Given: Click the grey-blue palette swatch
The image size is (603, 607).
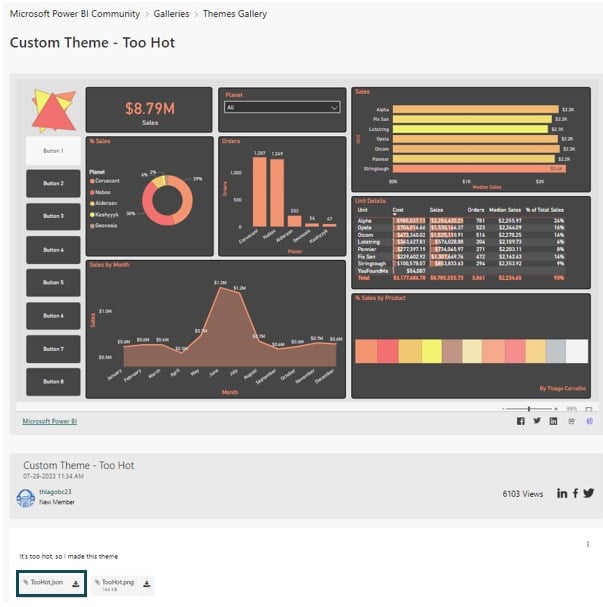Looking at the screenshot, I should point(556,351).
